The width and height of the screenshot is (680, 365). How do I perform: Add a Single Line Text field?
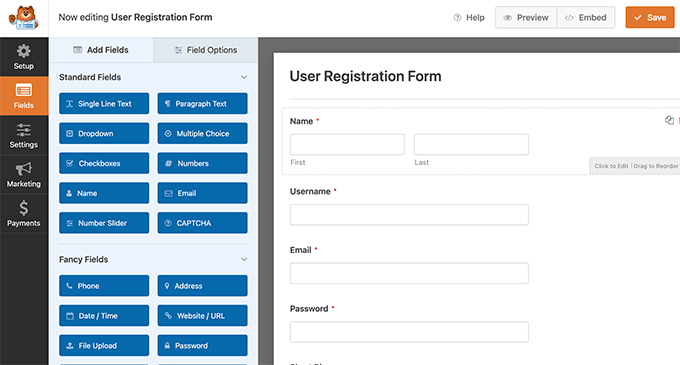pos(104,104)
